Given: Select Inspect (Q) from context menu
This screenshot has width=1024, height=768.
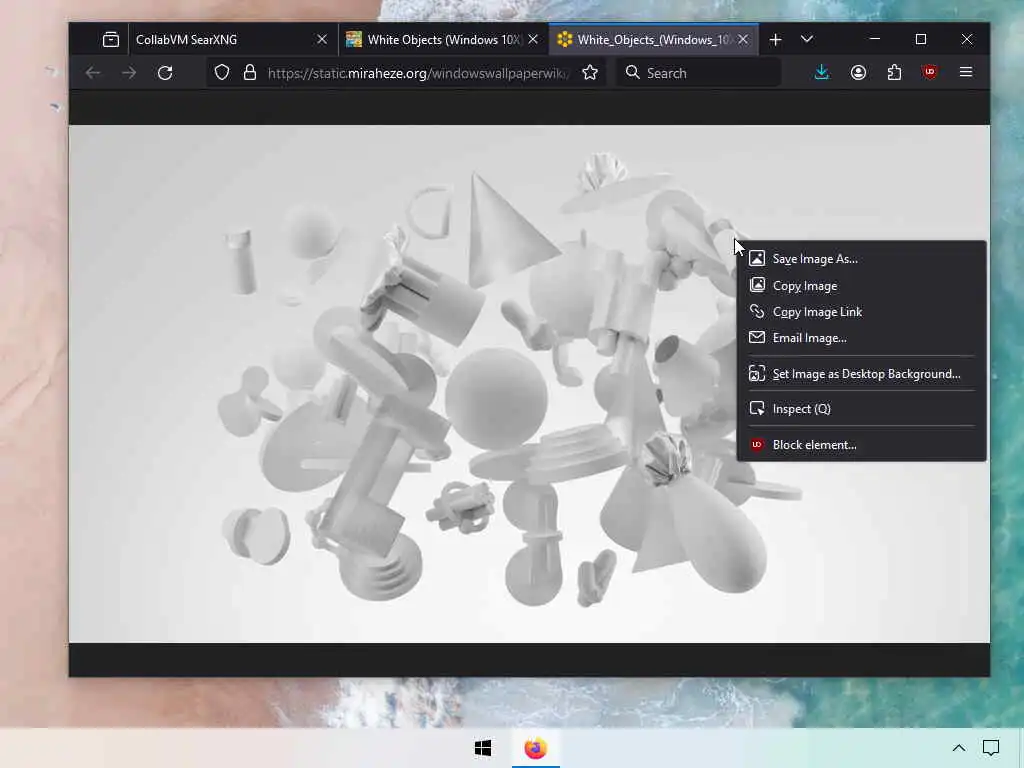Looking at the screenshot, I should tap(861, 409).
